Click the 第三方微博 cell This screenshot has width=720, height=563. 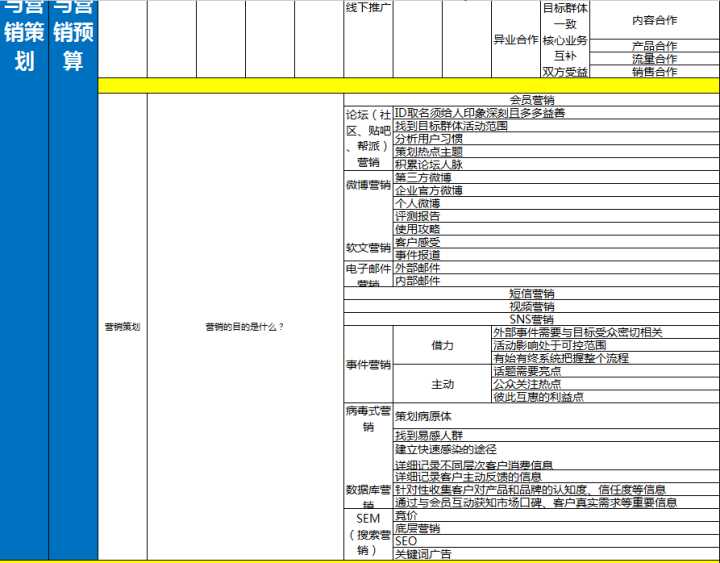point(416,177)
